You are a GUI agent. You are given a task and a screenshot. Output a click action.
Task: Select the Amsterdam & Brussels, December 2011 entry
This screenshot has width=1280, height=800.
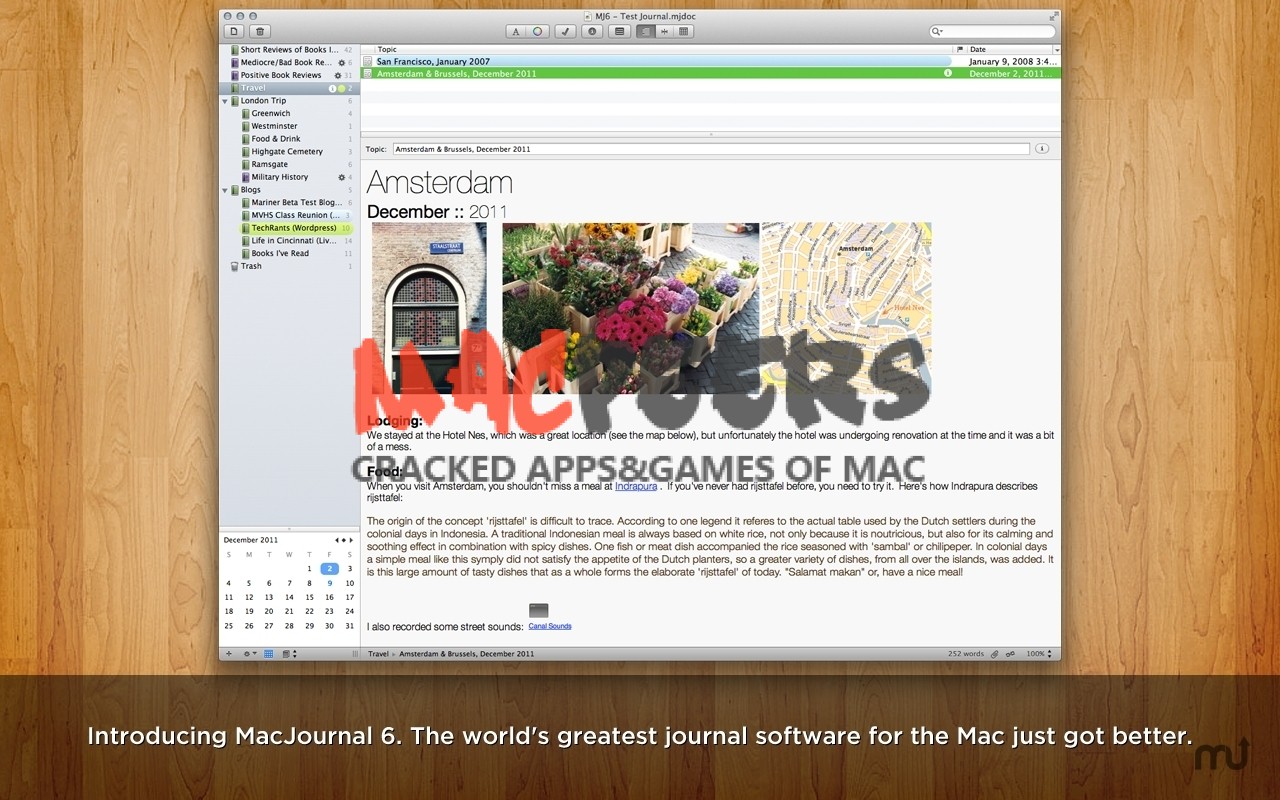(x=710, y=73)
